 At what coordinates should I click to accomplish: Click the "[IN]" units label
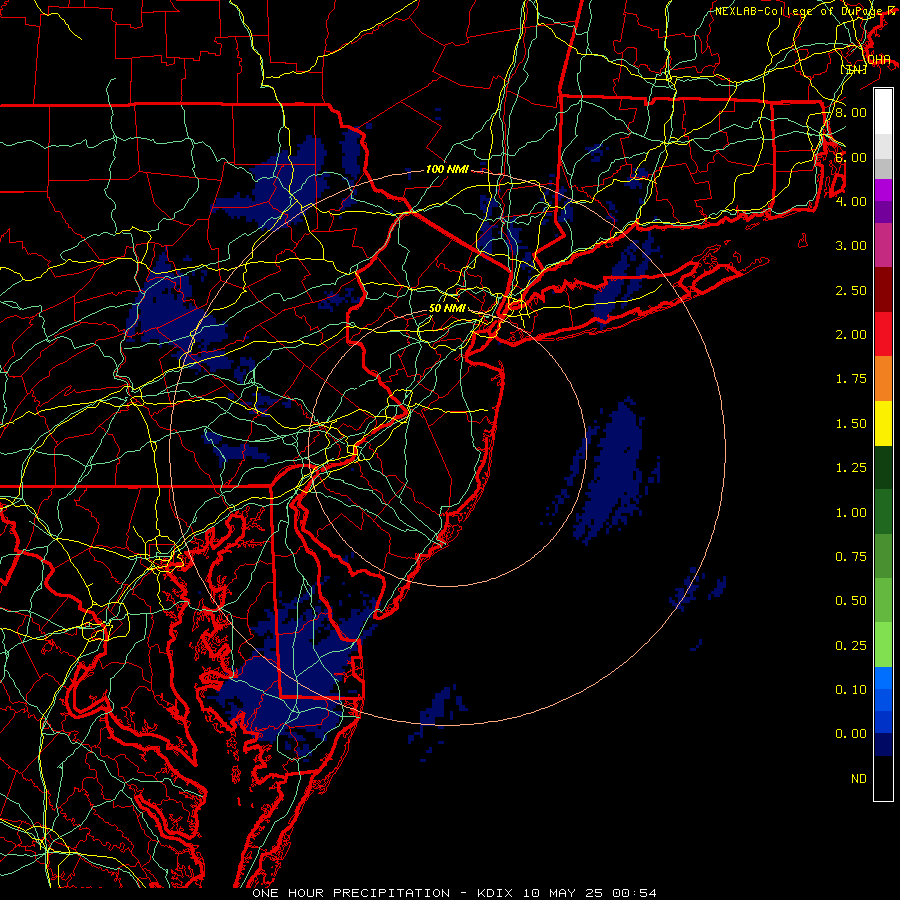(854, 69)
